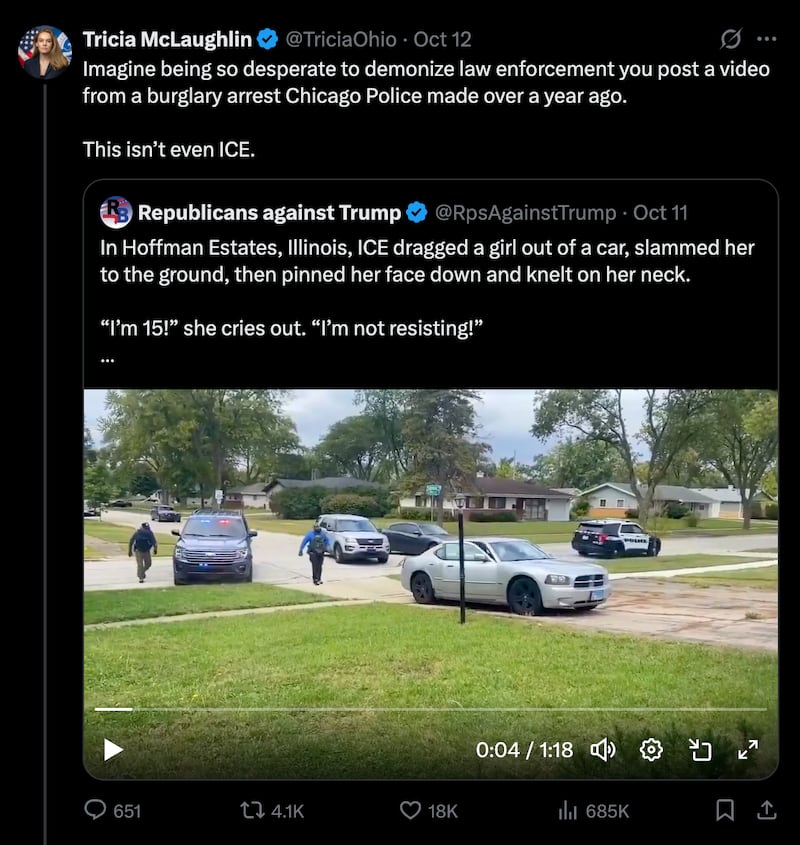The width and height of the screenshot is (800, 845).
Task: Play the embedded video
Action: 113,749
